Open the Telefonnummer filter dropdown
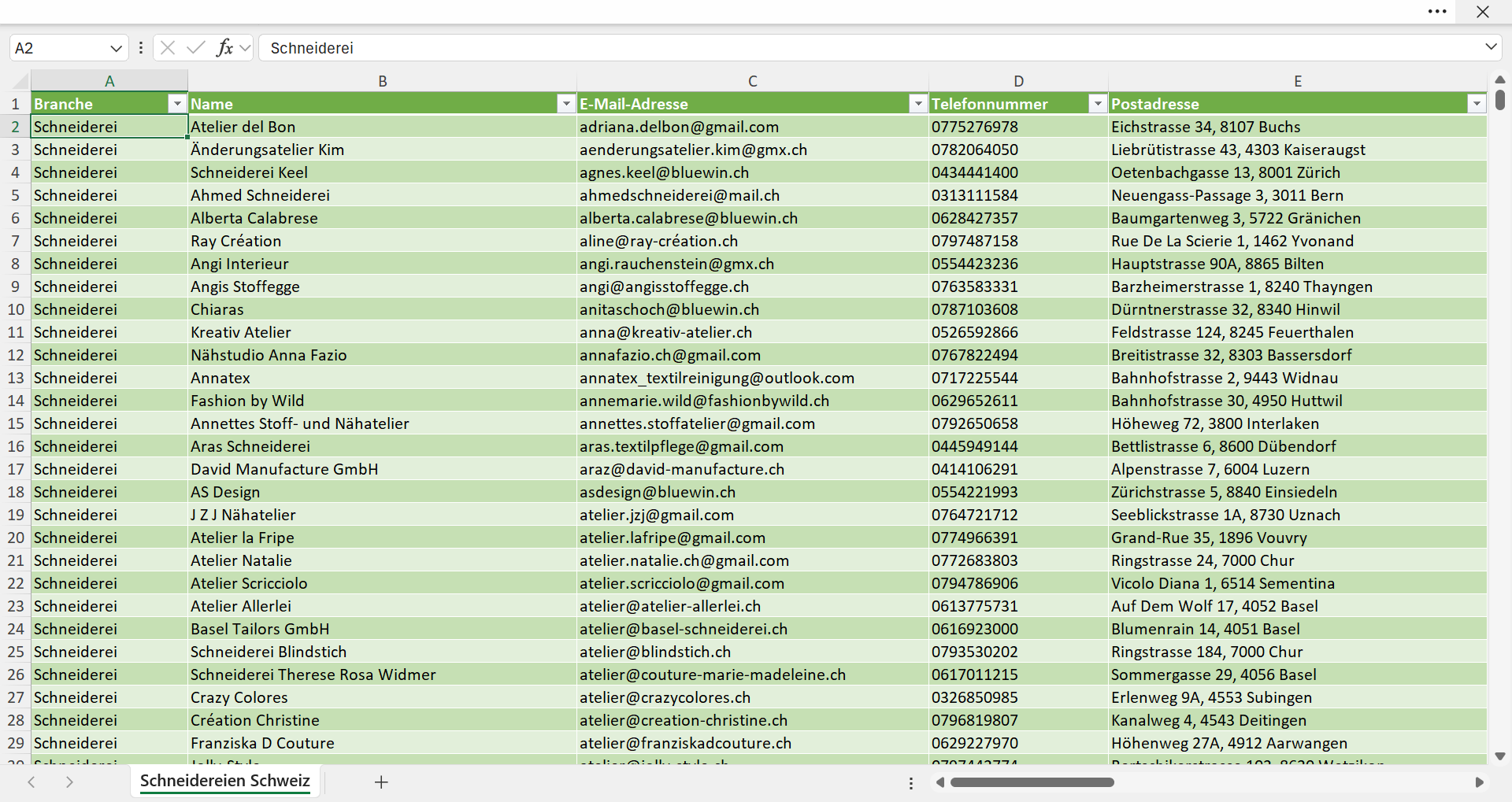The image size is (1512, 802). pos(1098,104)
